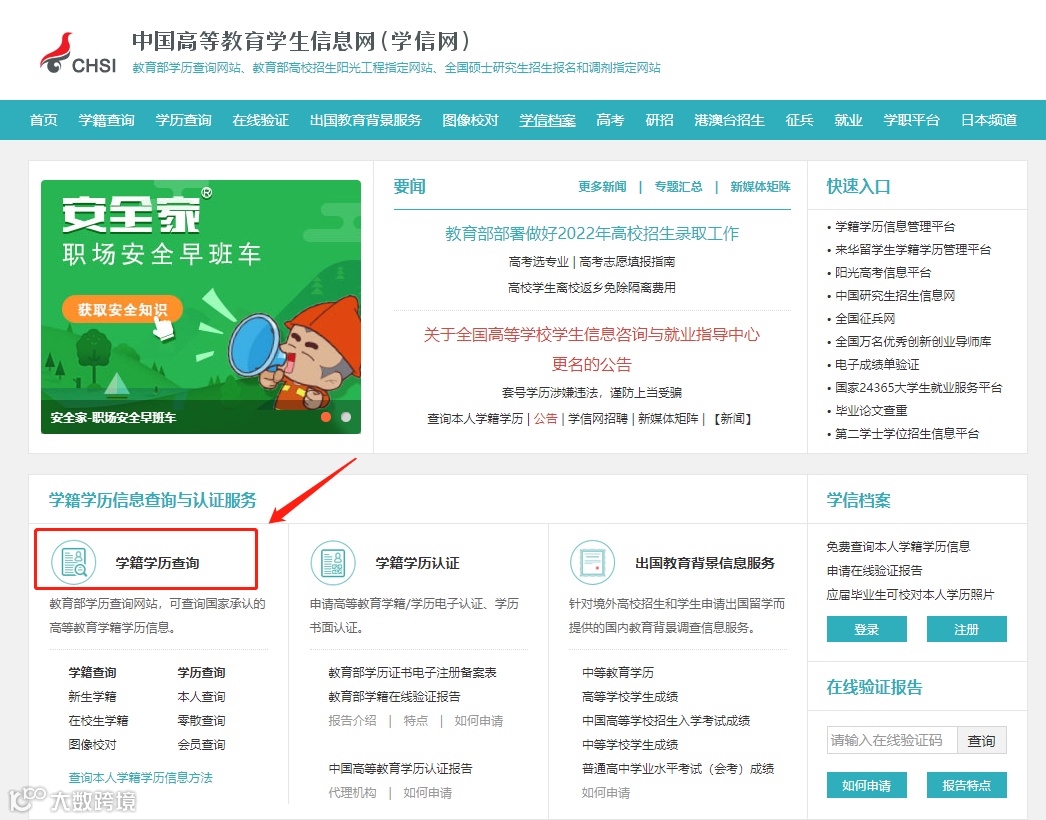
Task: Open 国家24365大学生就业服务平台 quick link
Action: [x=919, y=388]
